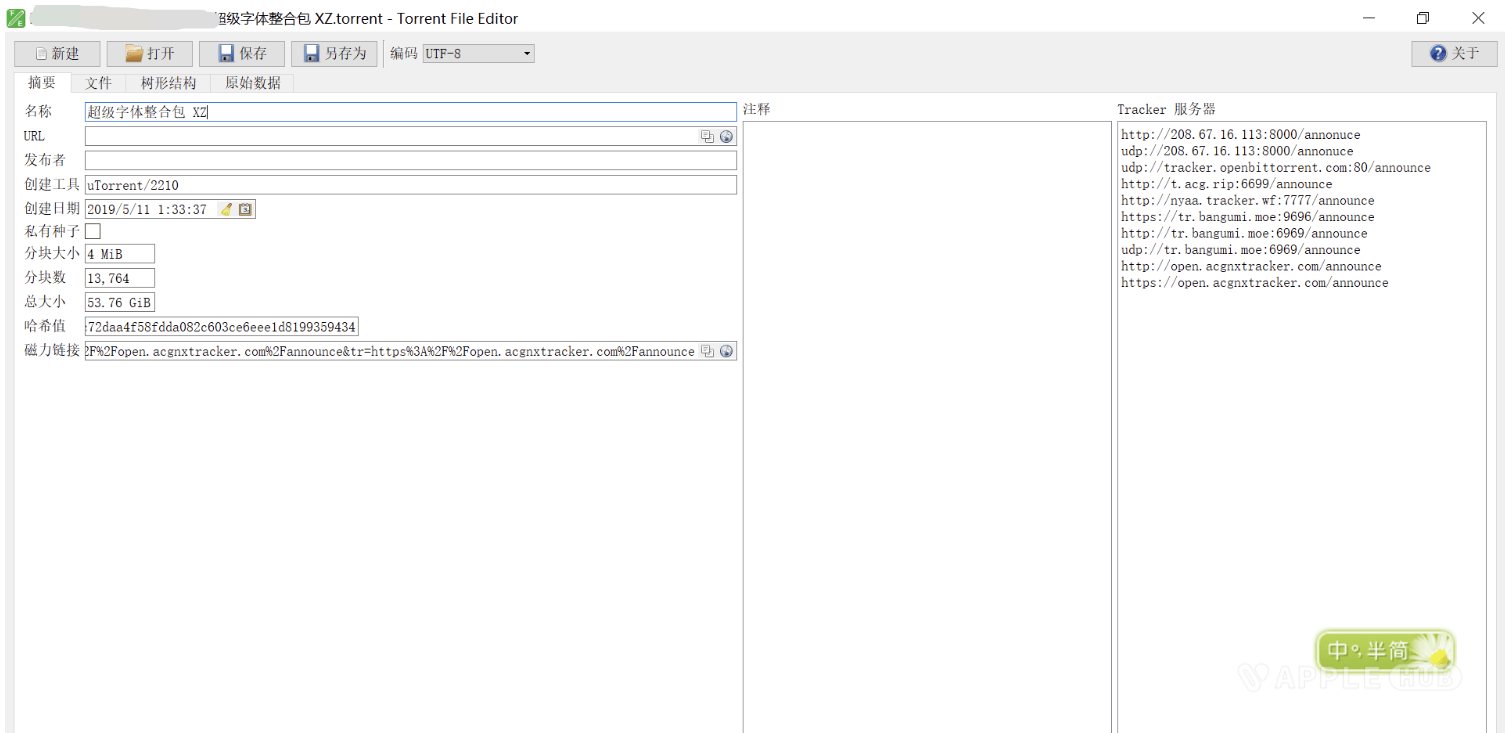
Task: Save the torrent using the 保存 button
Action: (x=241, y=54)
